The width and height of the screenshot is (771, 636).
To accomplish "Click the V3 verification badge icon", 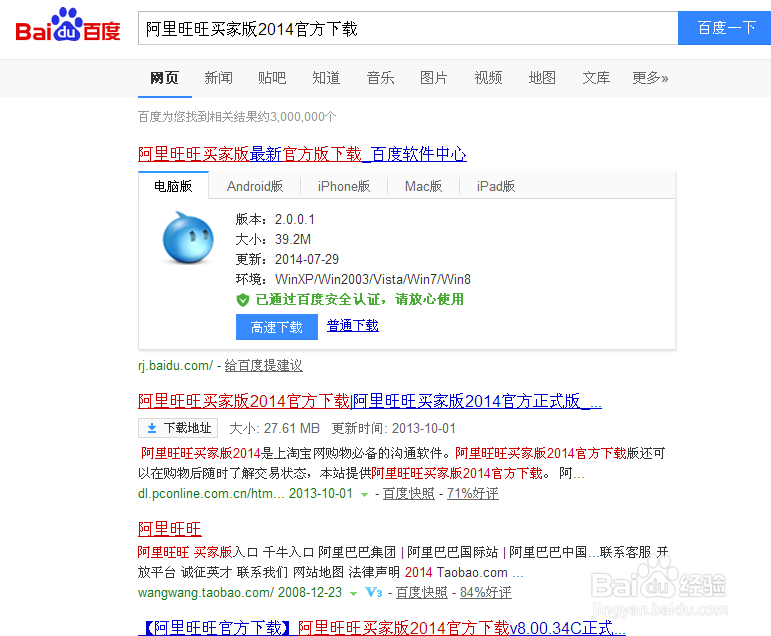I will 374,592.
